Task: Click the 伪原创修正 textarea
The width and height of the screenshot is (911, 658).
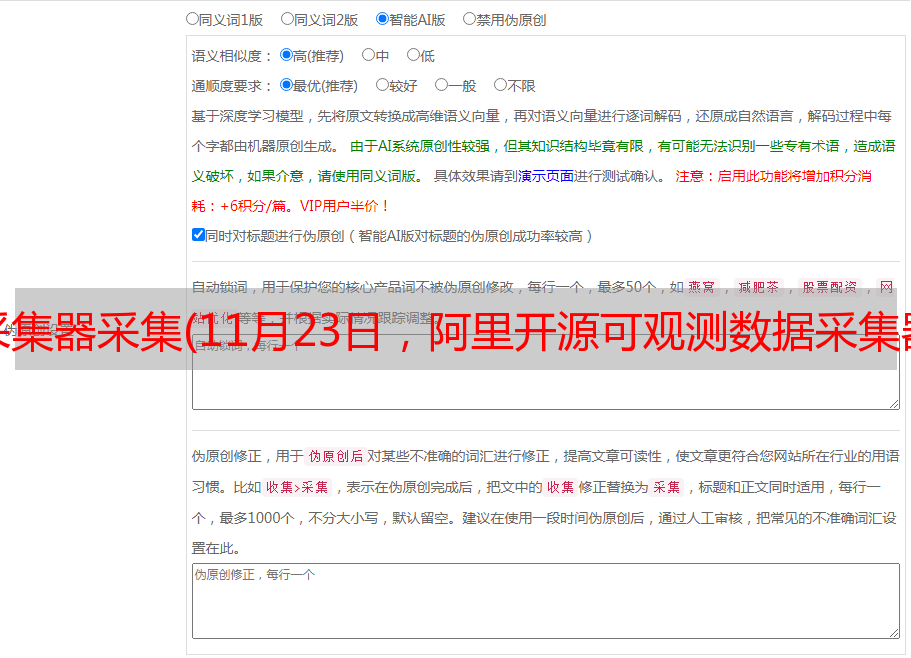Action: (x=546, y=601)
